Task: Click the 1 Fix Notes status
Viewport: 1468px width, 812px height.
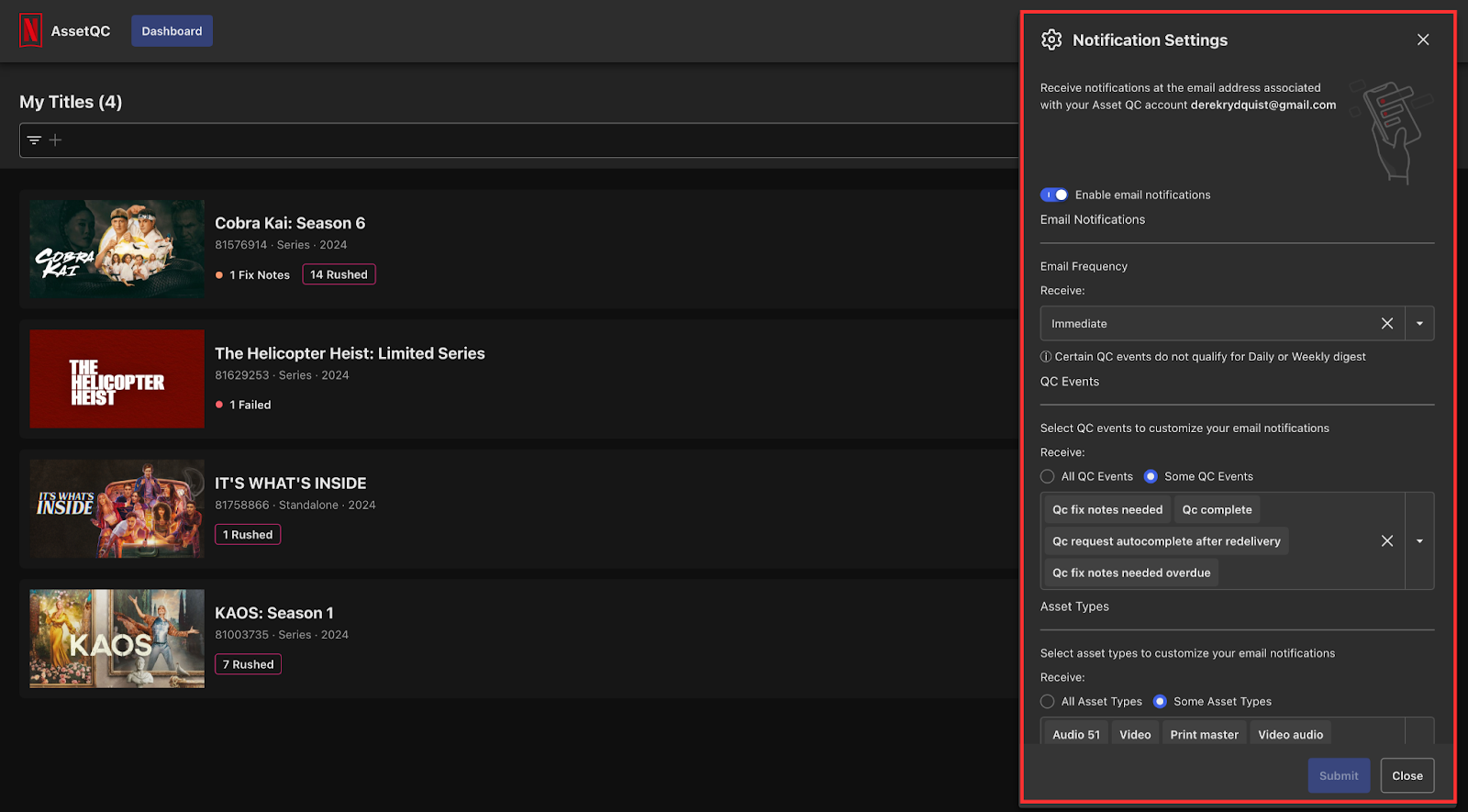Action: click(x=252, y=275)
